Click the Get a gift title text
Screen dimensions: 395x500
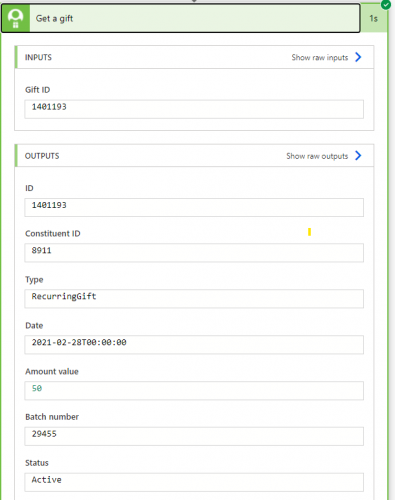click(54, 19)
